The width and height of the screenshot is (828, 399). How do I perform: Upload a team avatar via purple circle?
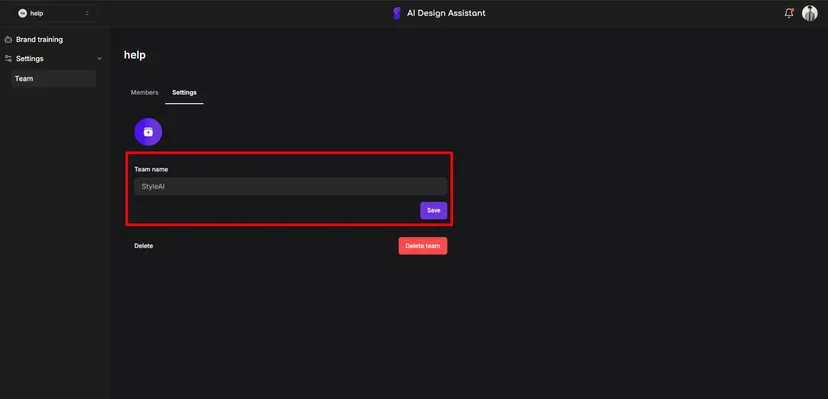point(148,132)
